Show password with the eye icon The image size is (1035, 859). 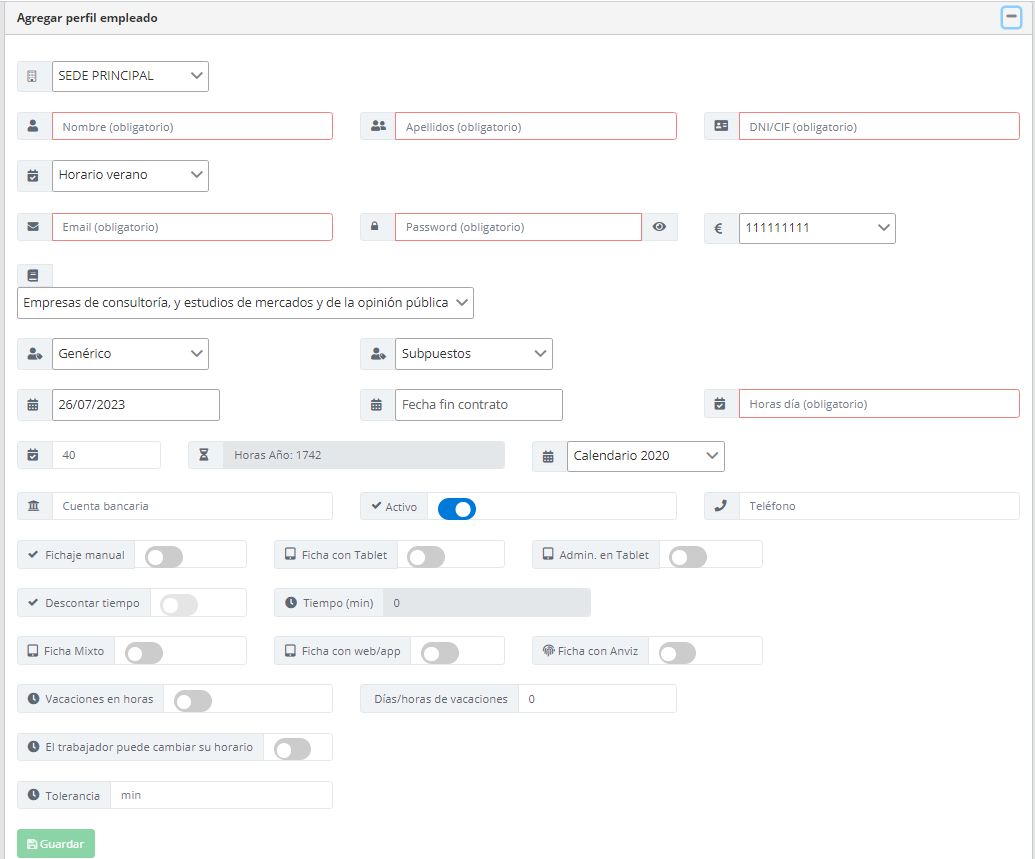click(x=659, y=227)
